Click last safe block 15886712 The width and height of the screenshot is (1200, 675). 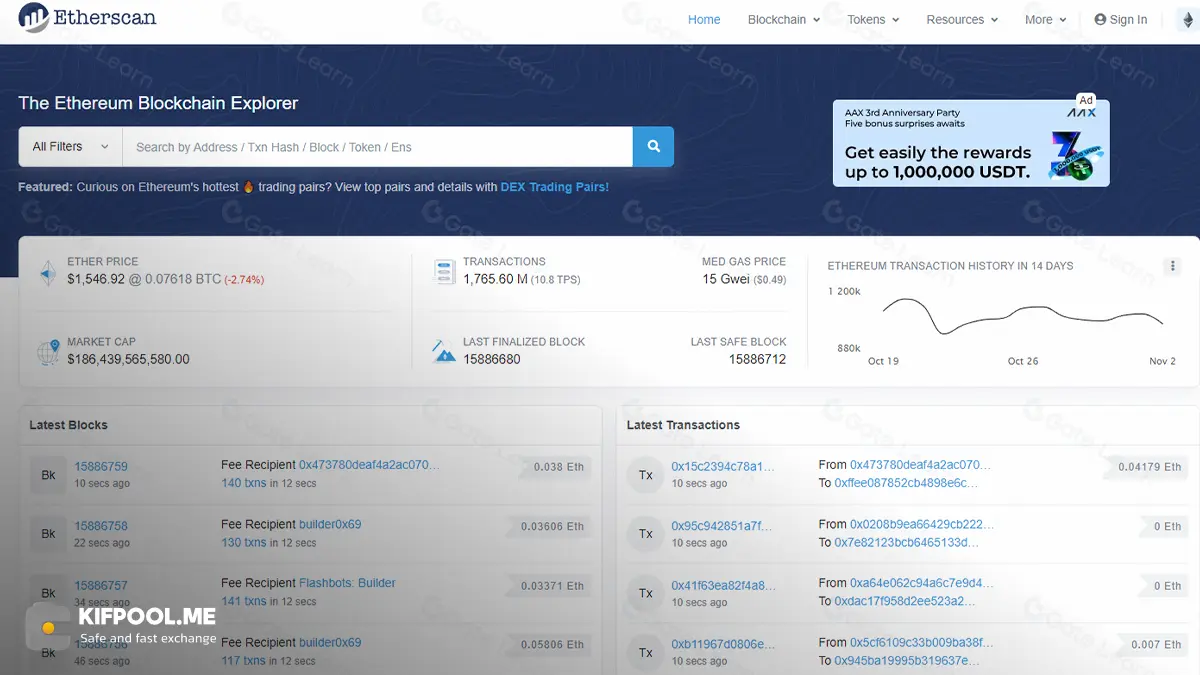coord(757,359)
